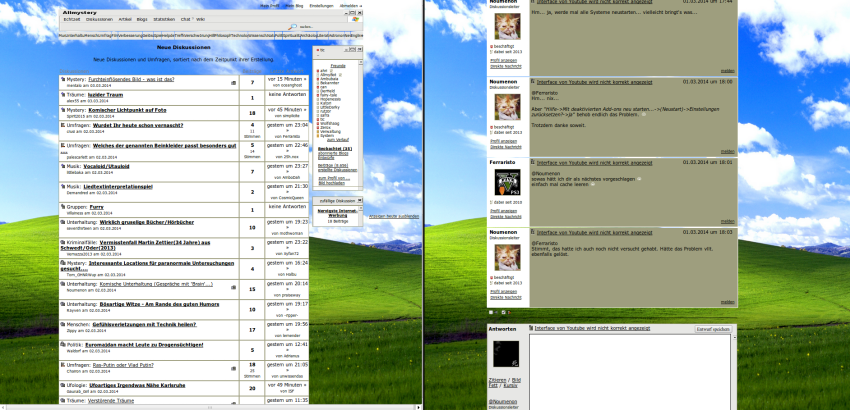Click the first small white icon below the last post
This screenshot has height=410, width=850.
click(491, 312)
